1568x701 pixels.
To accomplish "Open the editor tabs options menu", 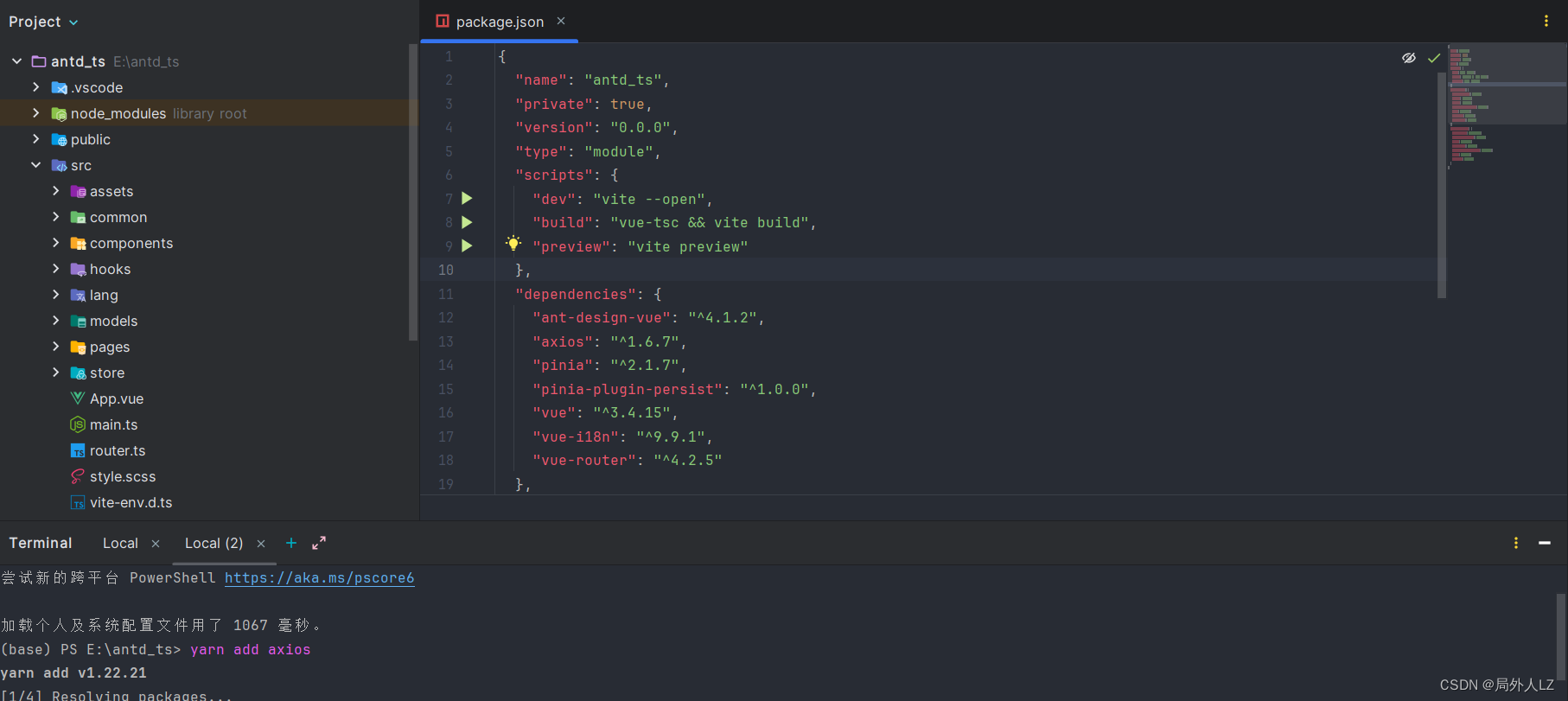I will pyautogui.click(x=1546, y=21).
